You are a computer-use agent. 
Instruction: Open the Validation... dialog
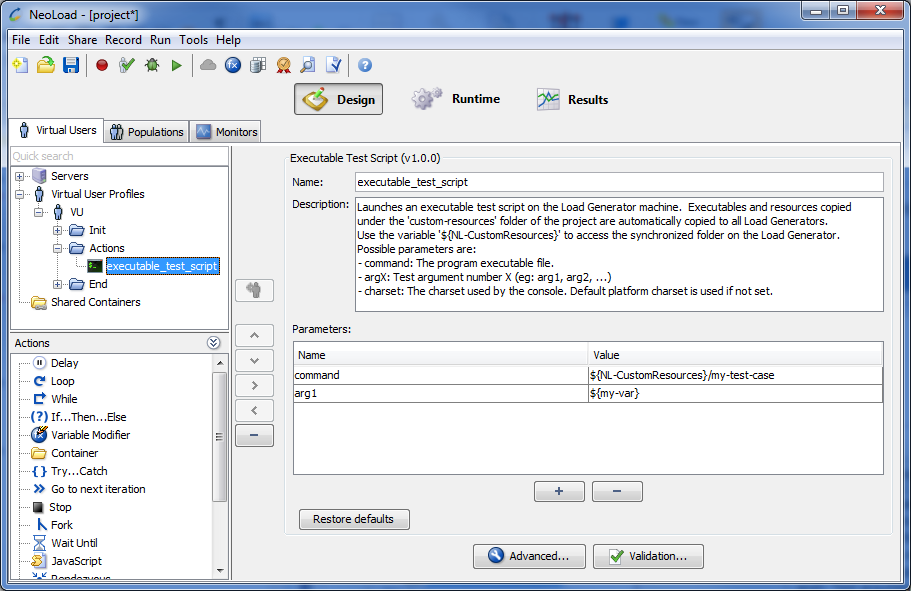click(x=648, y=556)
